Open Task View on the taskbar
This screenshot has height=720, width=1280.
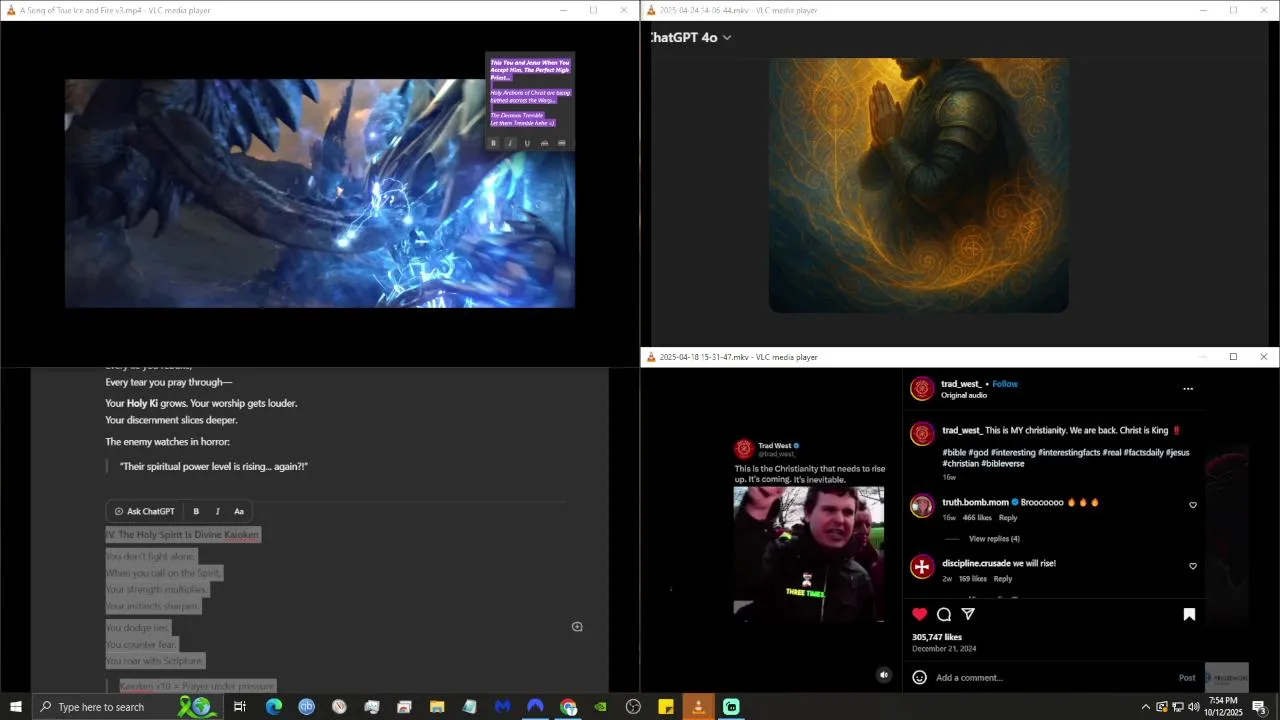coord(240,707)
